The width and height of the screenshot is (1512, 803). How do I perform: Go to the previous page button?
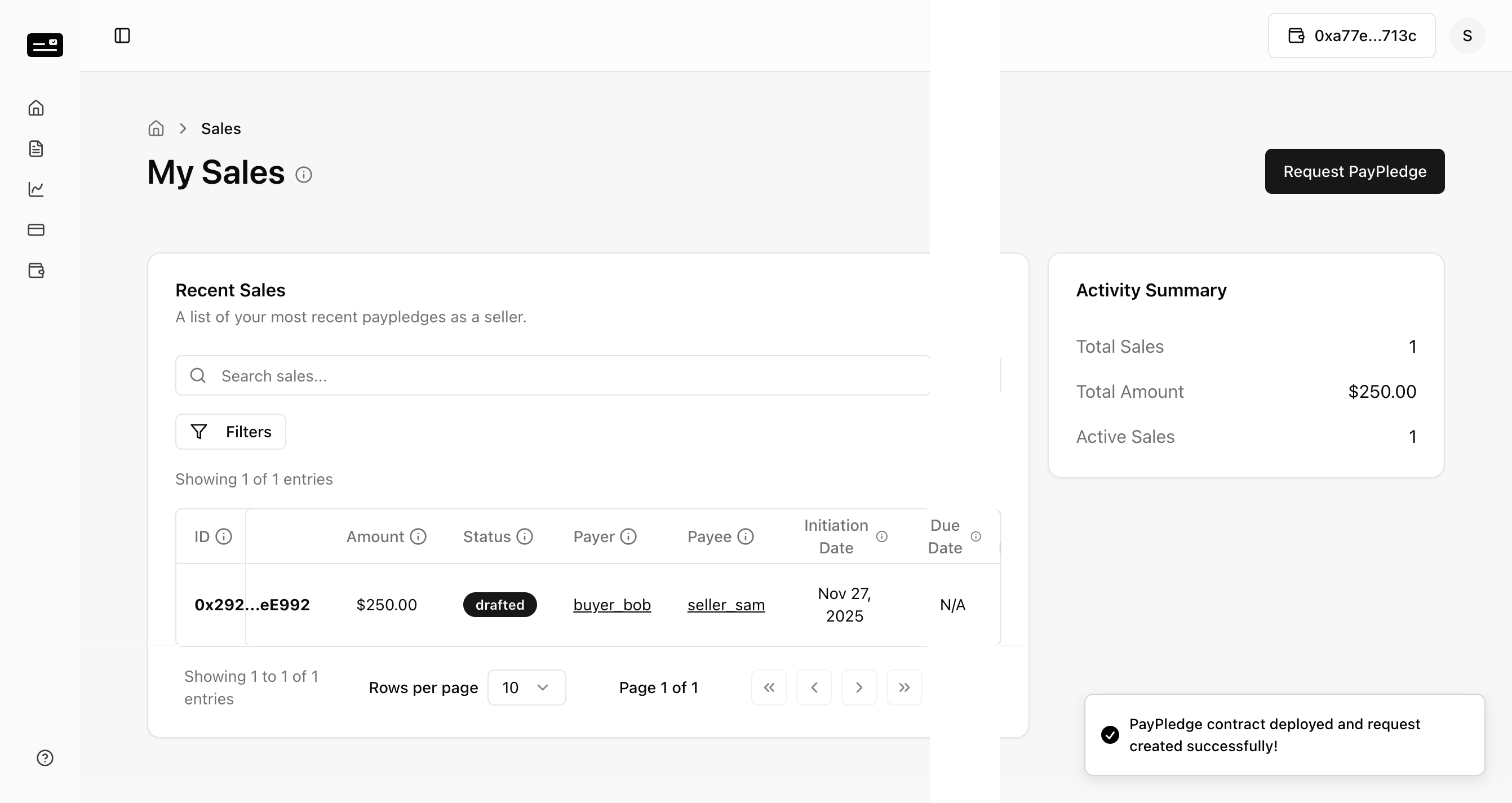pyautogui.click(x=814, y=687)
